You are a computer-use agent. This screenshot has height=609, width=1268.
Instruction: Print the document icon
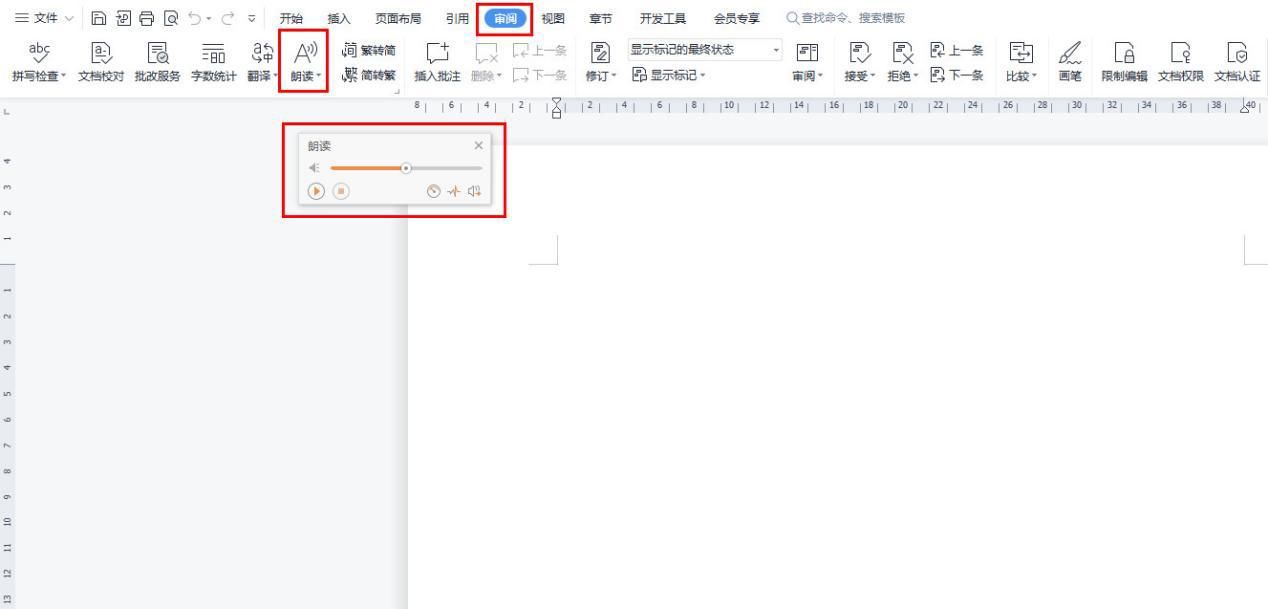(x=145, y=18)
